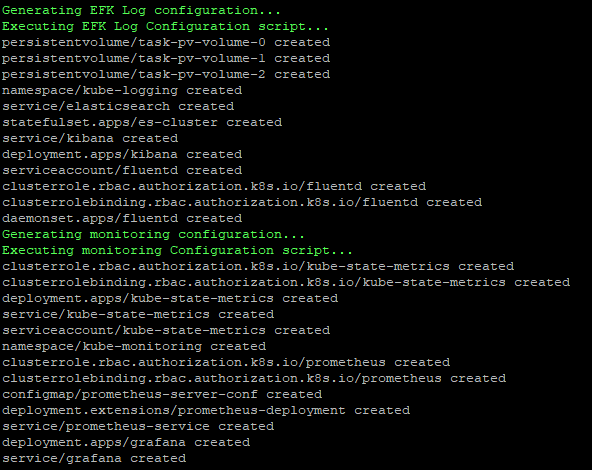Click the task-pv-volume-2 created line

point(166,74)
